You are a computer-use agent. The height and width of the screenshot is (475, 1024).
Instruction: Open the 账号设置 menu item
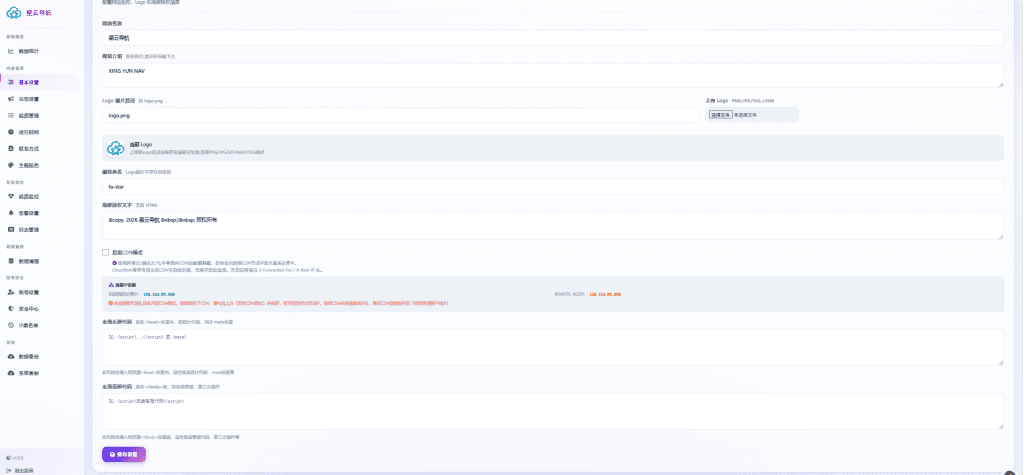coord(39,292)
